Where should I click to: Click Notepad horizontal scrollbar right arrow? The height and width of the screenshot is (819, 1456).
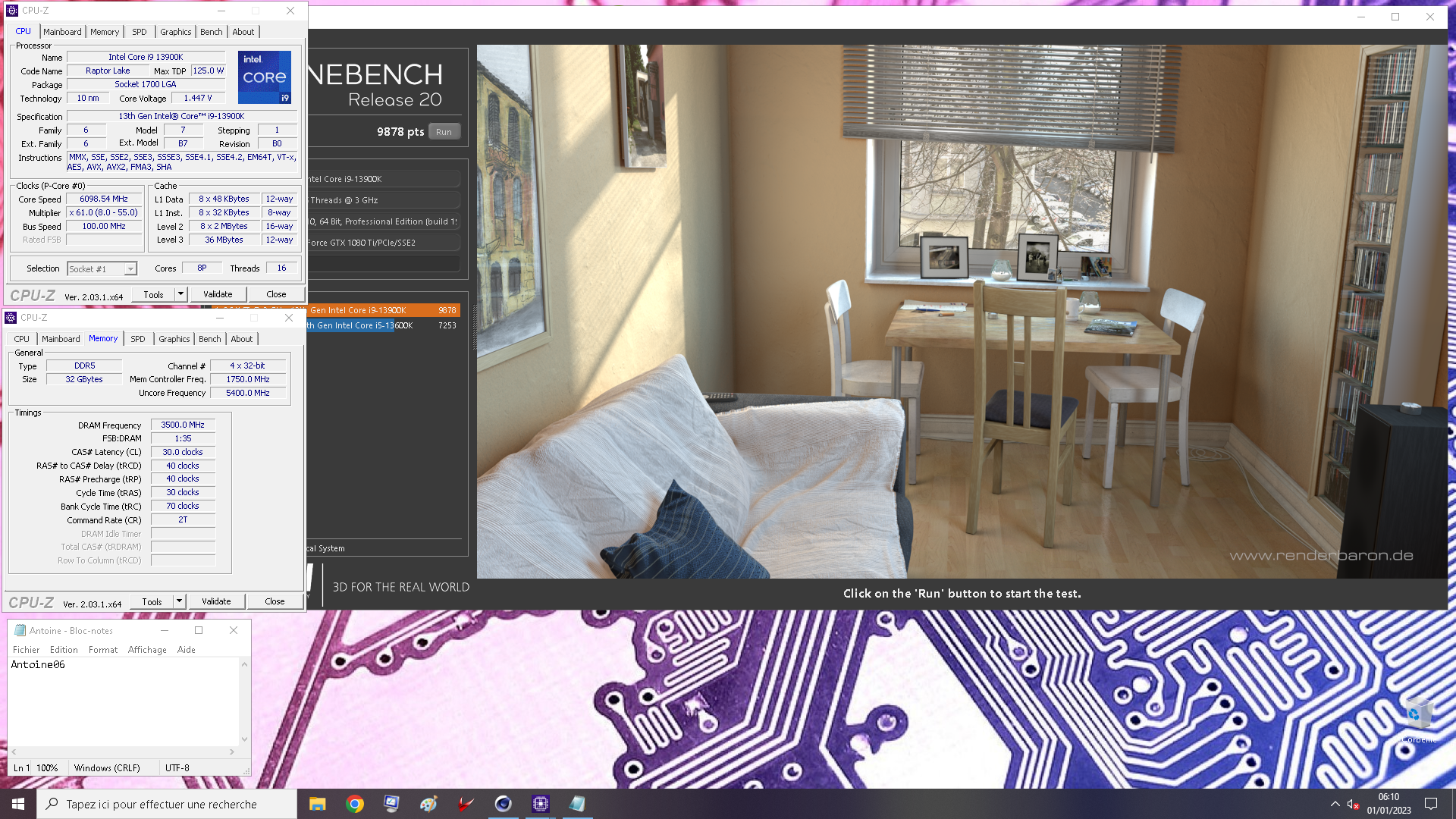(x=231, y=752)
